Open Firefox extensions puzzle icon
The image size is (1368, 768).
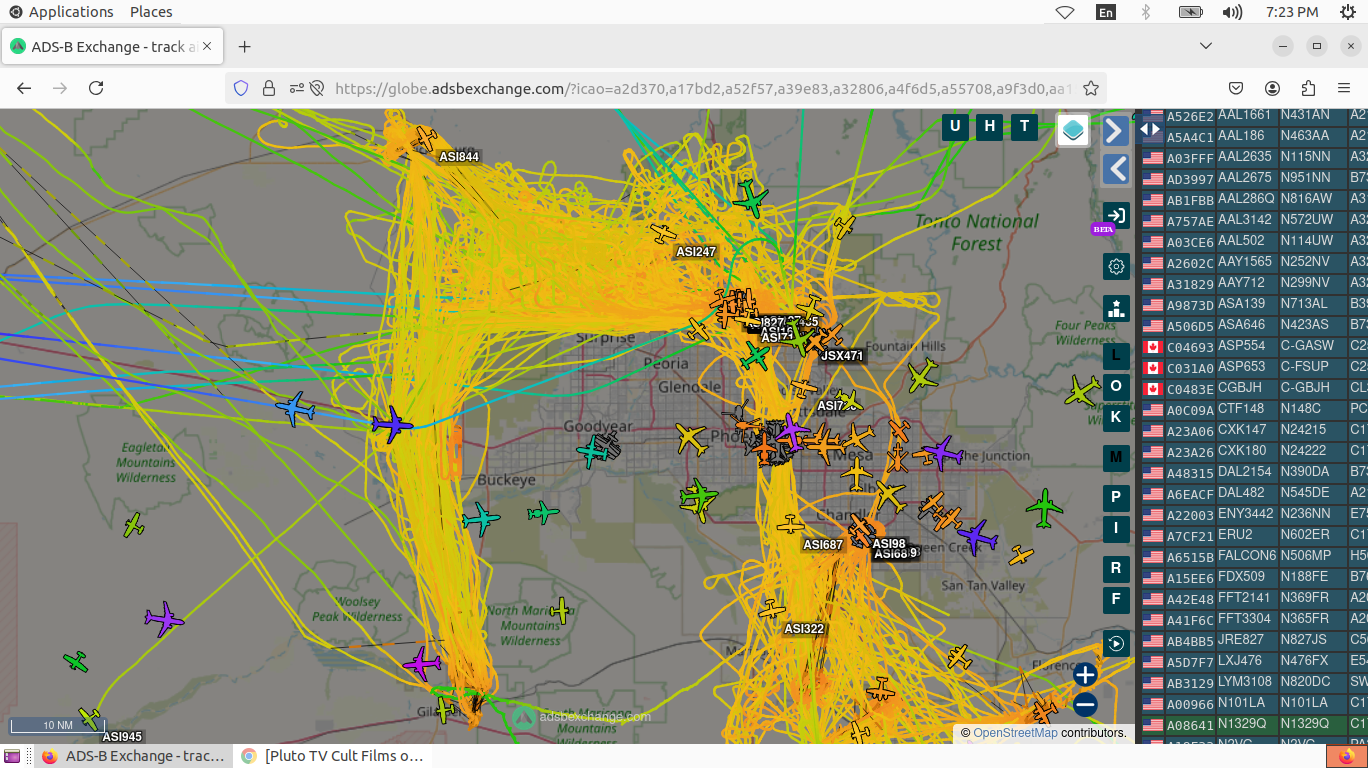(x=1308, y=88)
